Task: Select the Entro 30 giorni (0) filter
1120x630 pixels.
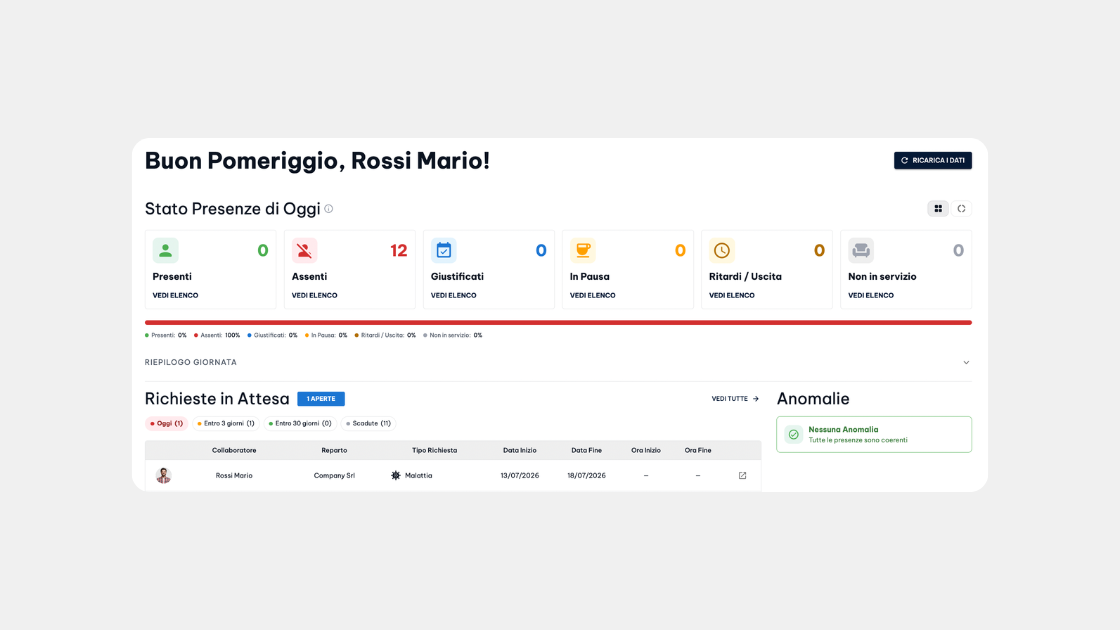Action: pyautogui.click(x=300, y=424)
